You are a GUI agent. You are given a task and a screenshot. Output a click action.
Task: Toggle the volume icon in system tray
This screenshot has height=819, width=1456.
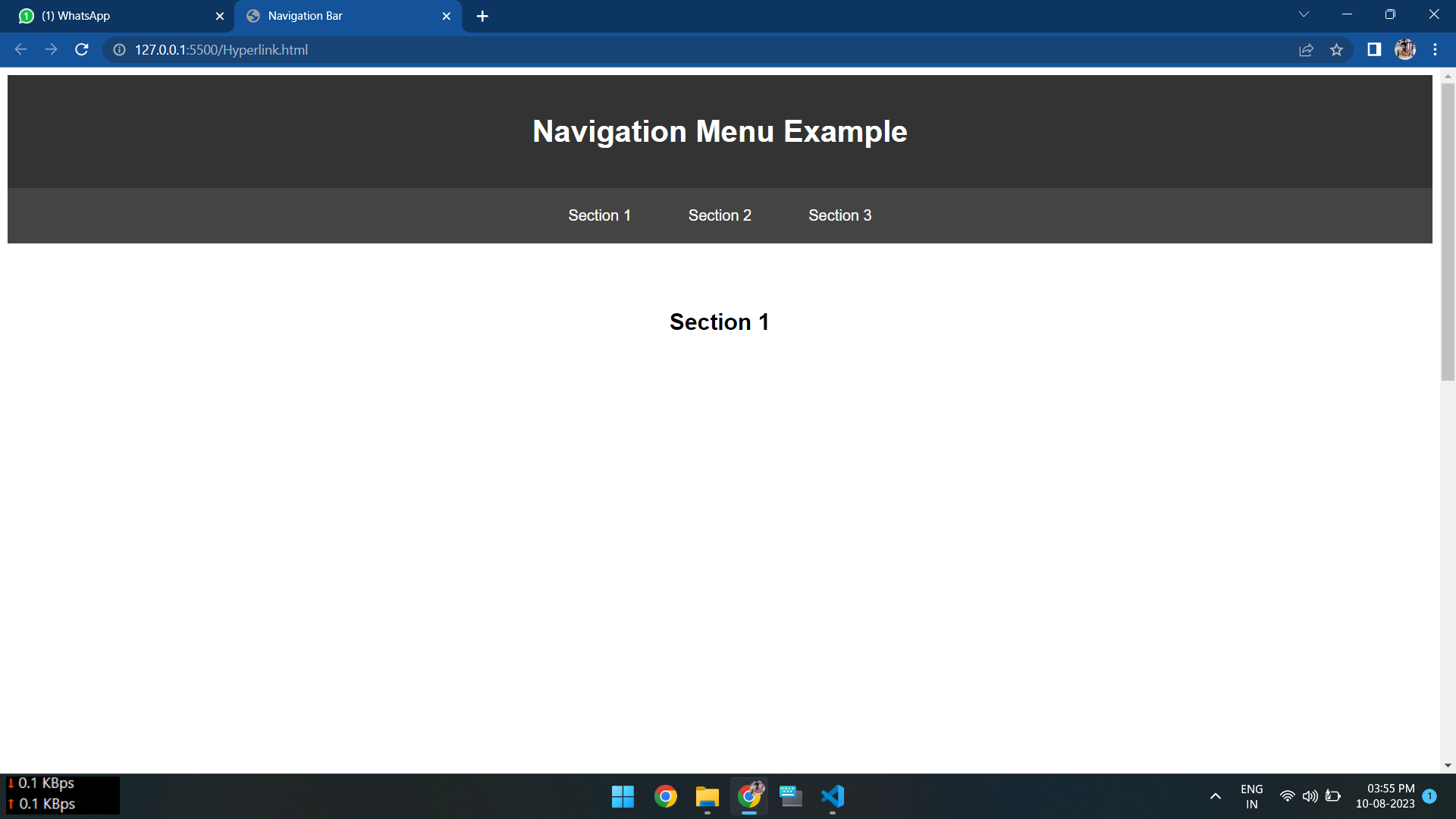1311,796
